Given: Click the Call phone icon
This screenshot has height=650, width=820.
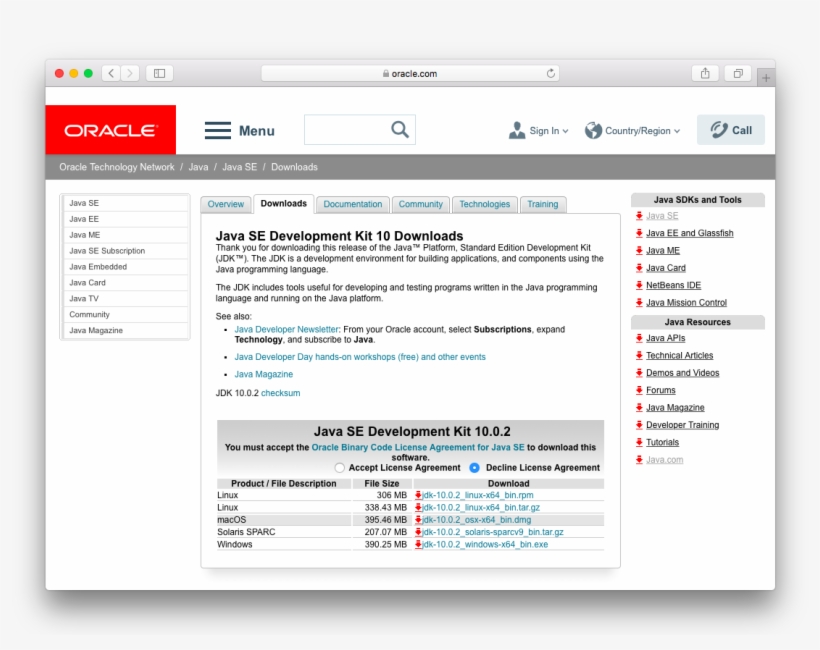Looking at the screenshot, I should point(719,130).
